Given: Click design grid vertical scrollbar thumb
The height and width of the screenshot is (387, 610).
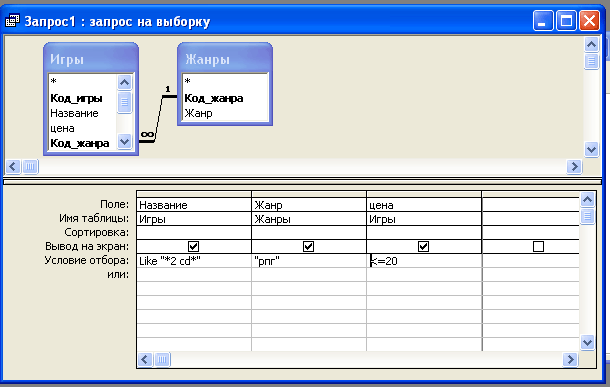Looking at the screenshot, I should pyautogui.click(x=587, y=216).
